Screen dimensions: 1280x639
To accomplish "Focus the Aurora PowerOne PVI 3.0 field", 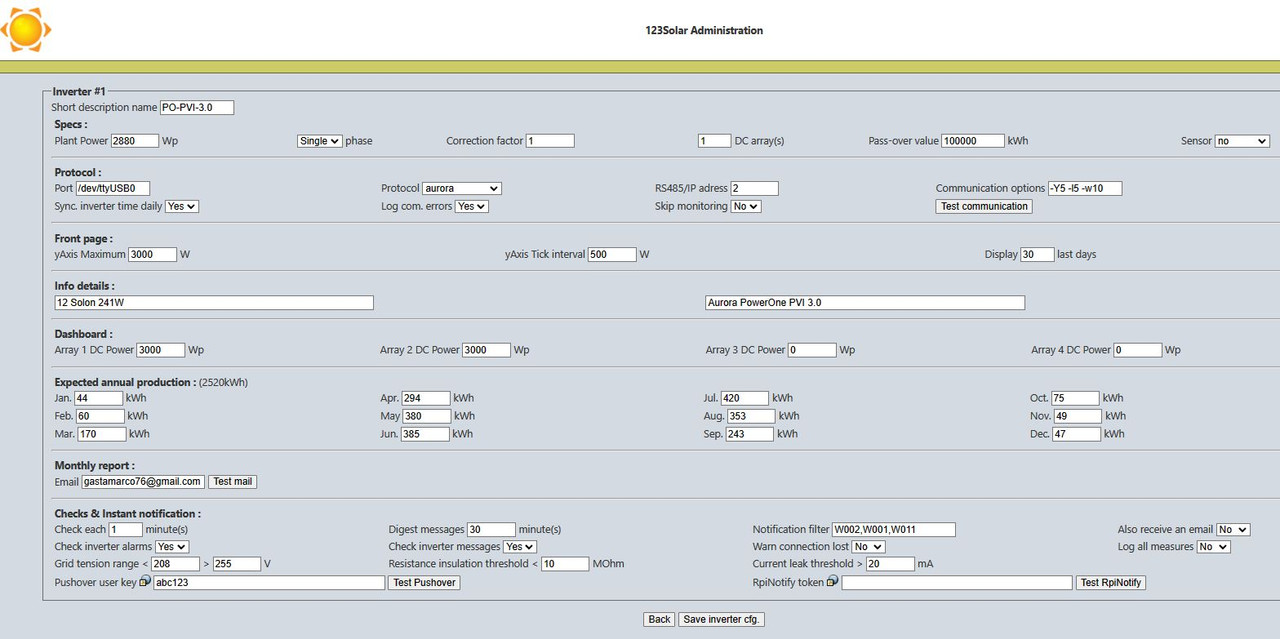I will pyautogui.click(x=865, y=302).
